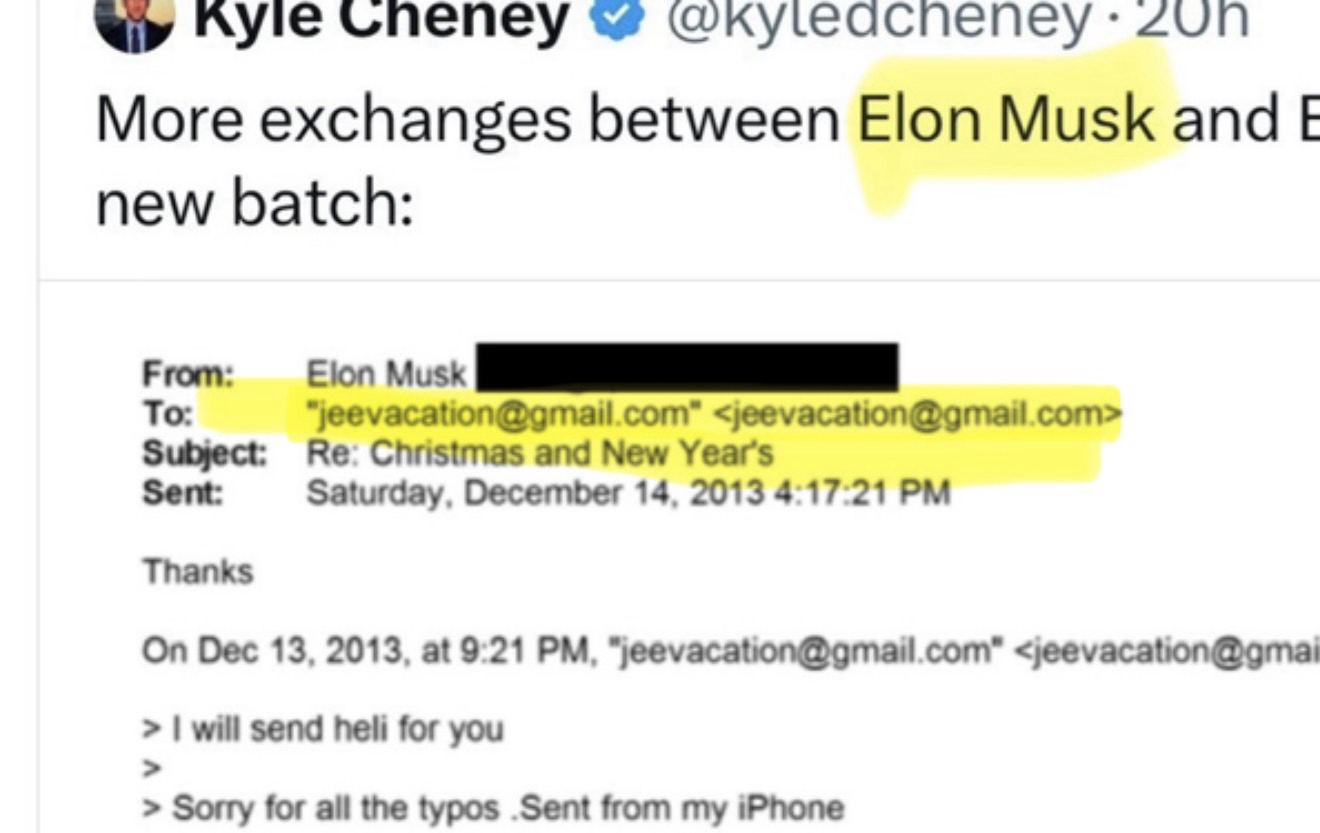1320x833 pixels.
Task: Click the black redaction bar
Action: point(686,367)
